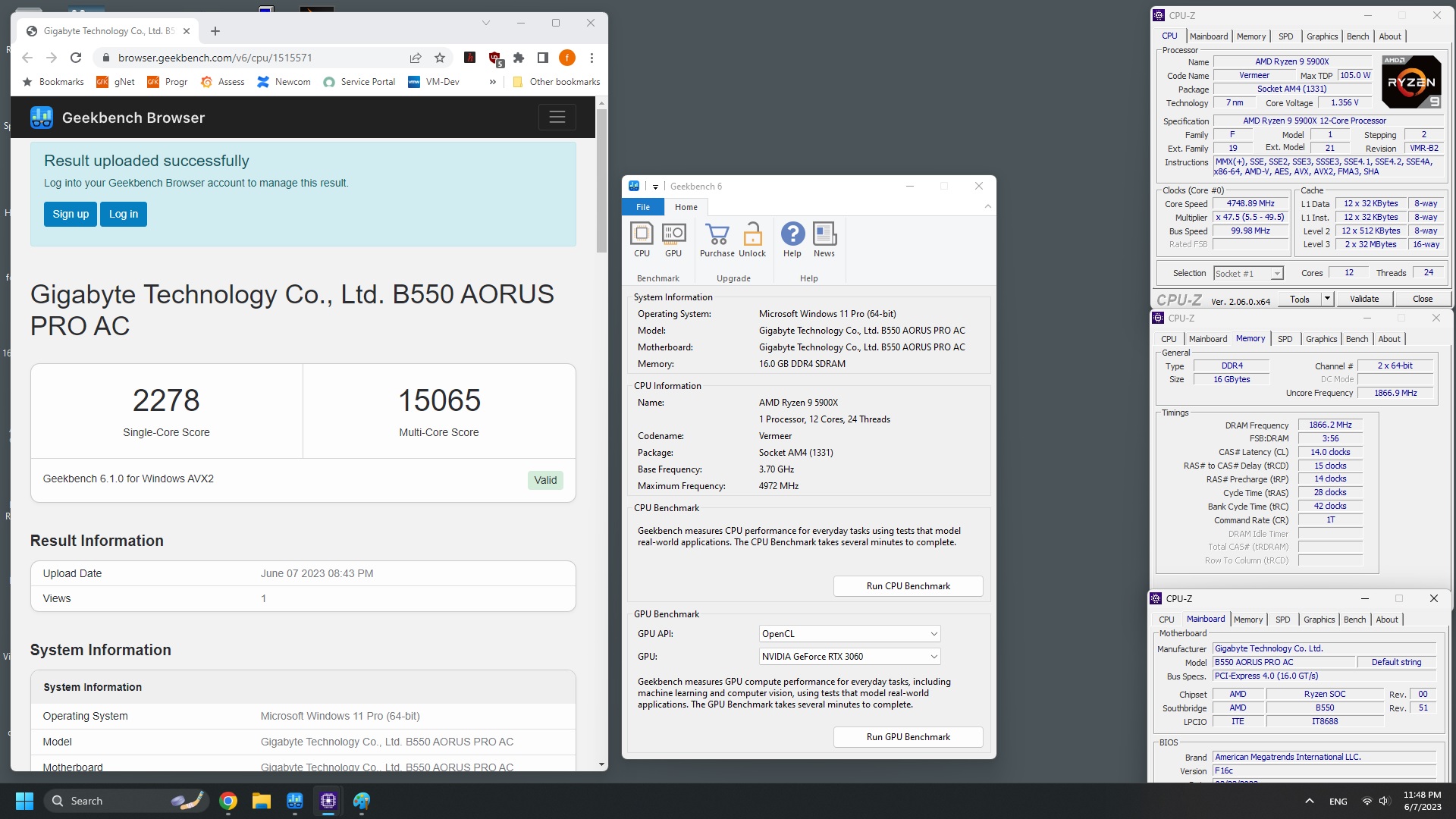Open the Tools dropdown arrow in CPU-Z

pyautogui.click(x=1327, y=299)
